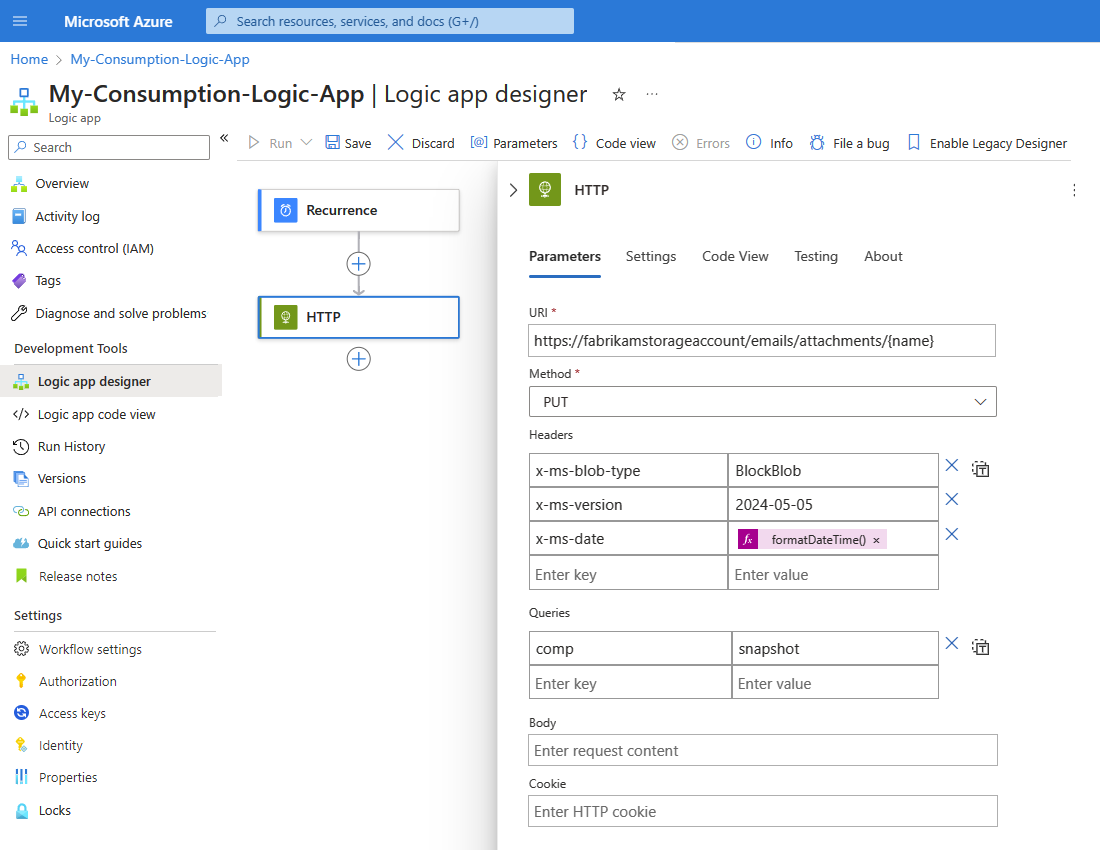Screen dimensions: 1100x850
Task: Switch Headers to text mode icon
Action: 981,469
